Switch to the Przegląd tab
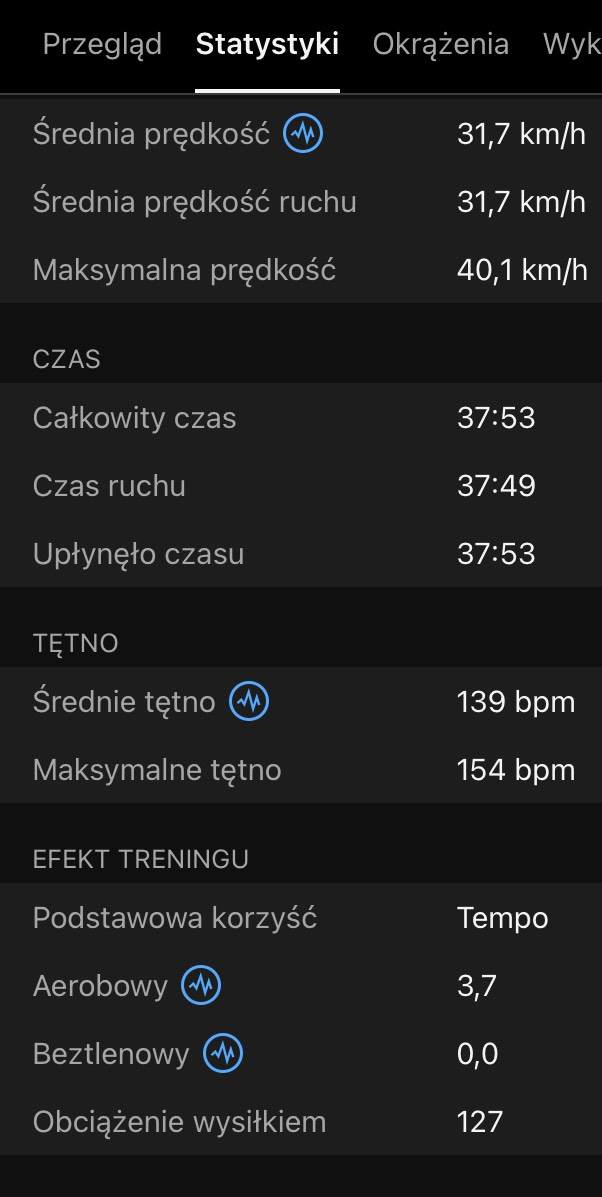 tap(102, 44)
